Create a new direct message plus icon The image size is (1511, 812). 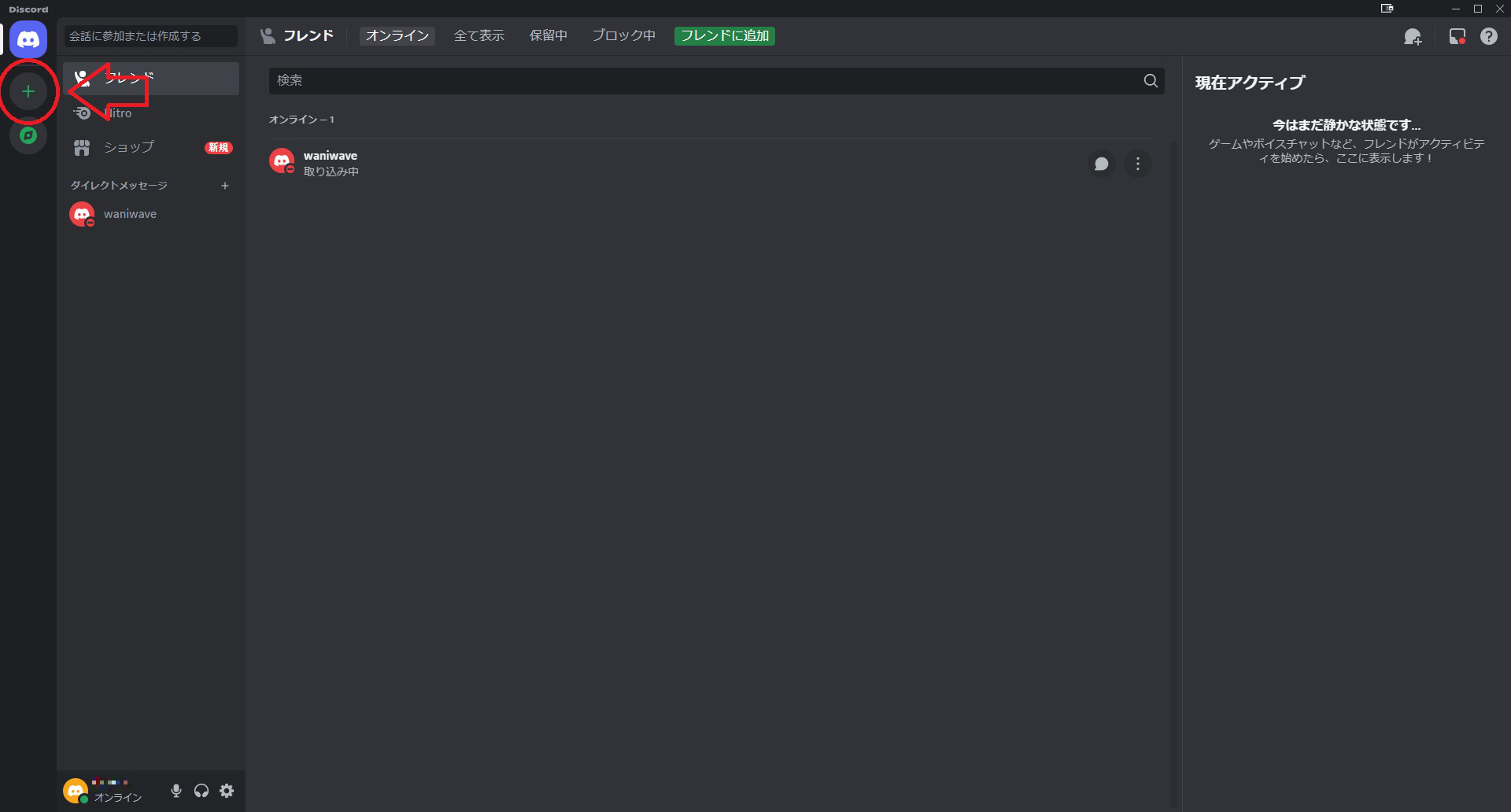click(225, 186)
